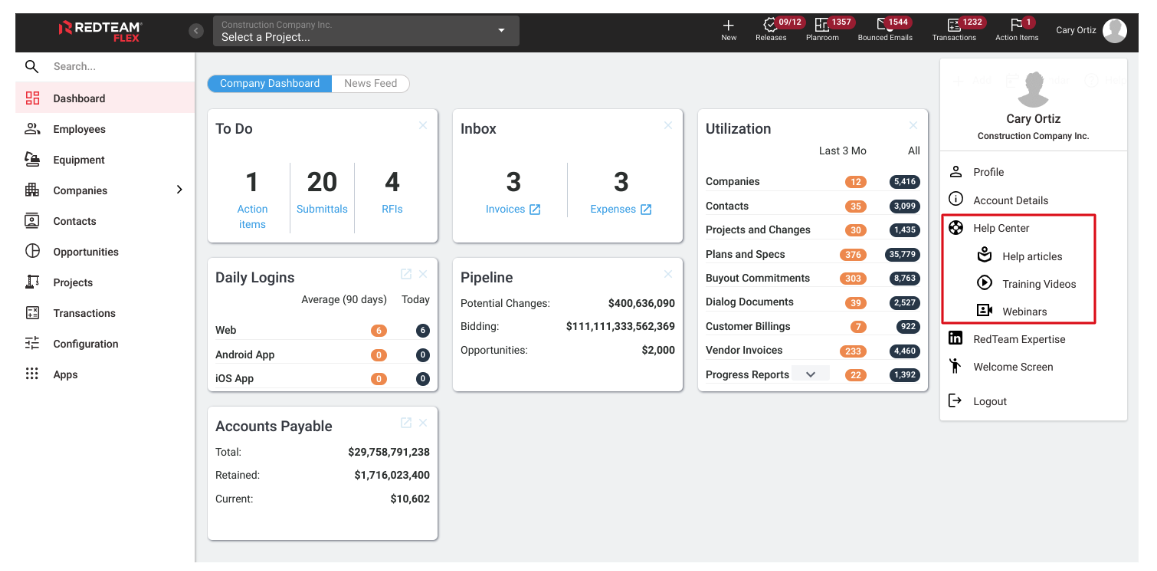Open external link icon on Daily Logins
Viewport: 1157px width, 571px height.
[406, 274]
